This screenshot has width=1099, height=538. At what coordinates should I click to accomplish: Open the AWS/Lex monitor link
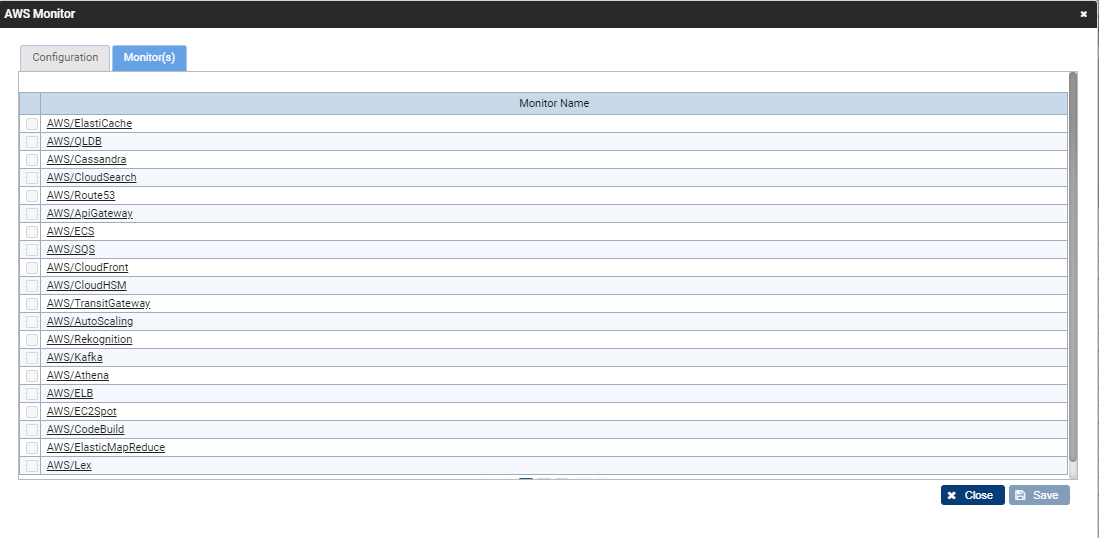tap(69, 465)
